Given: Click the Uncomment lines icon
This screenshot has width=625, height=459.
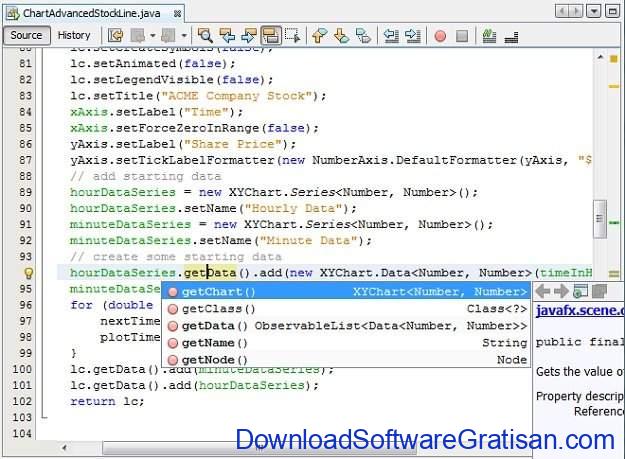Looking at the screenshot, I should coord(511,36).
